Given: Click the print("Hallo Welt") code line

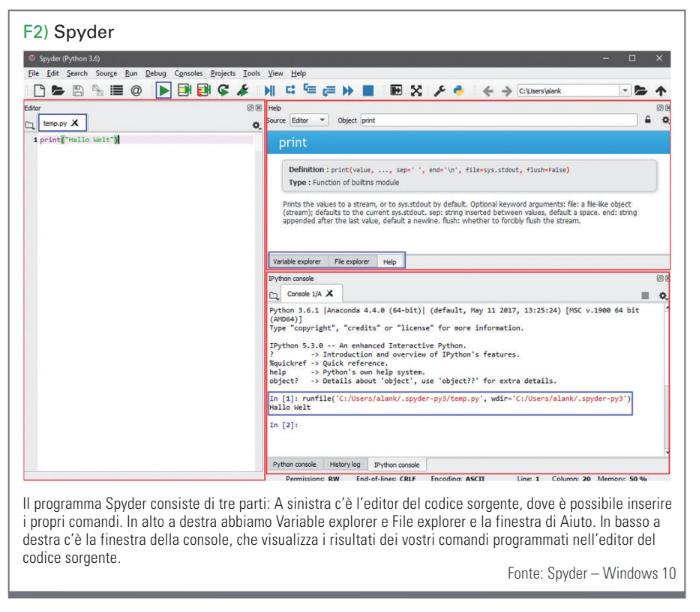Looking at the screenshot, I should [79, 140].
